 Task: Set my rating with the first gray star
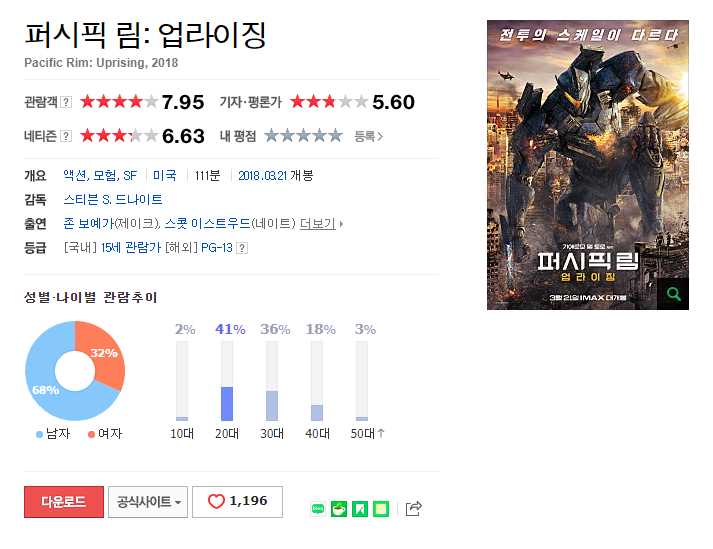(x=271, y=136)
